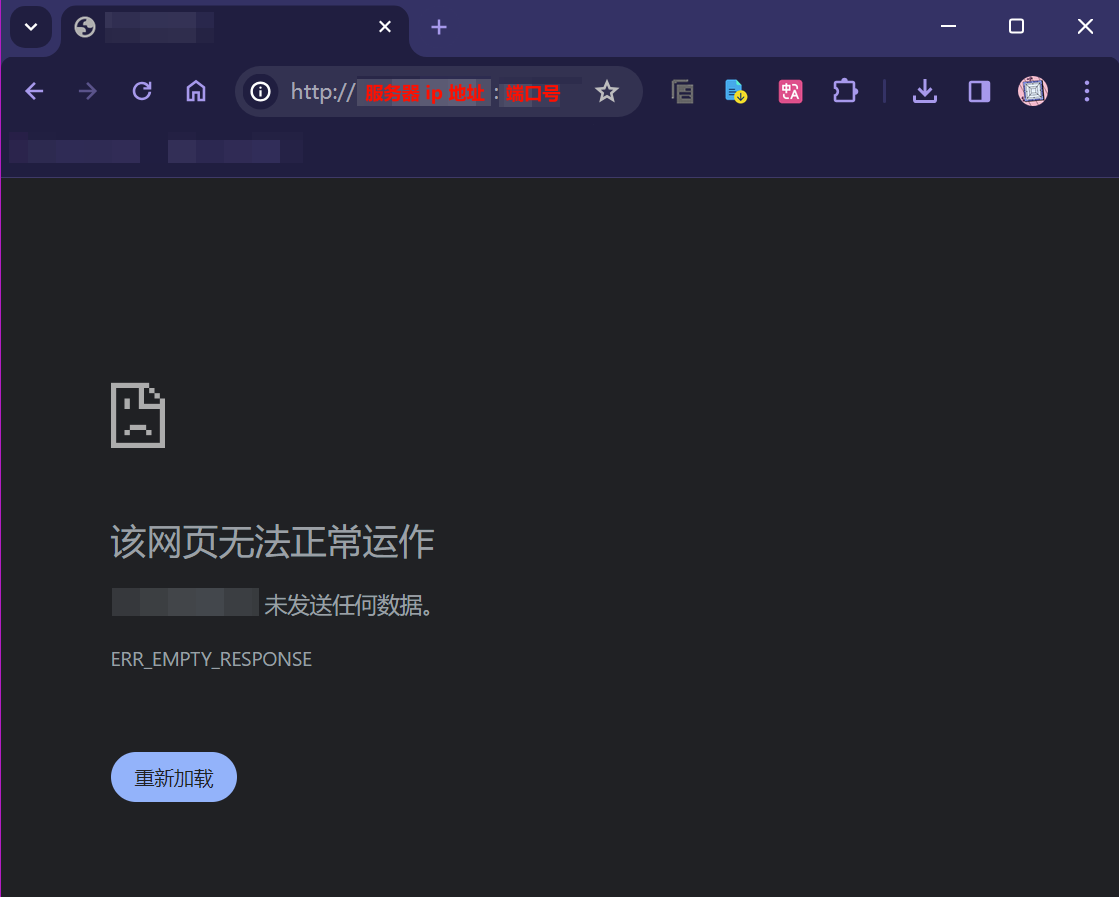
Task: Open the Extensions puzzle menu
Action: coord(844,92)
